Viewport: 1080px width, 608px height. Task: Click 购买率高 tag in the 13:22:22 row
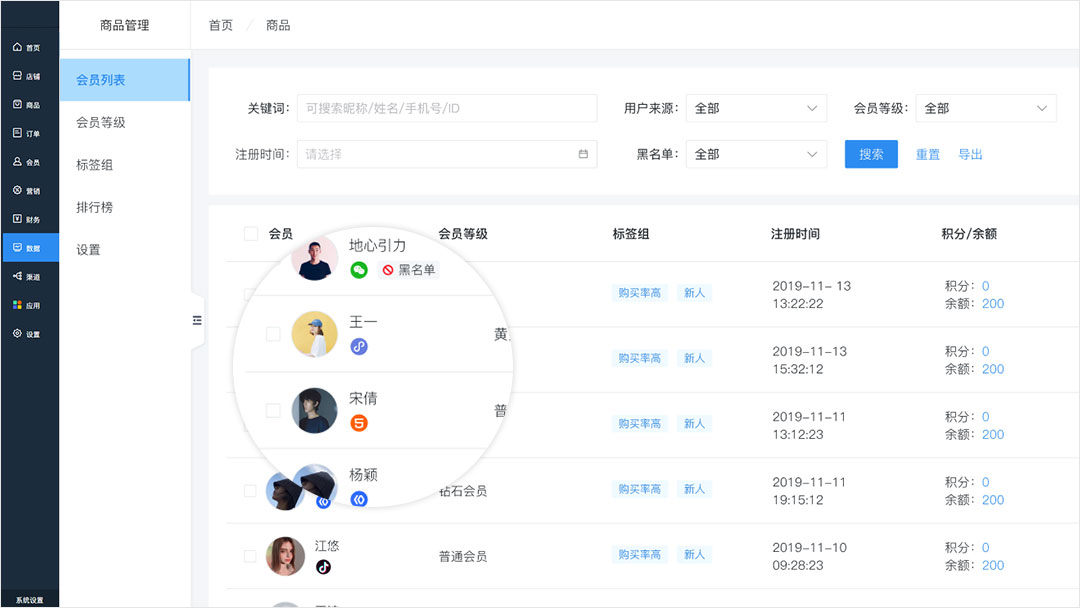click(639, 293)
